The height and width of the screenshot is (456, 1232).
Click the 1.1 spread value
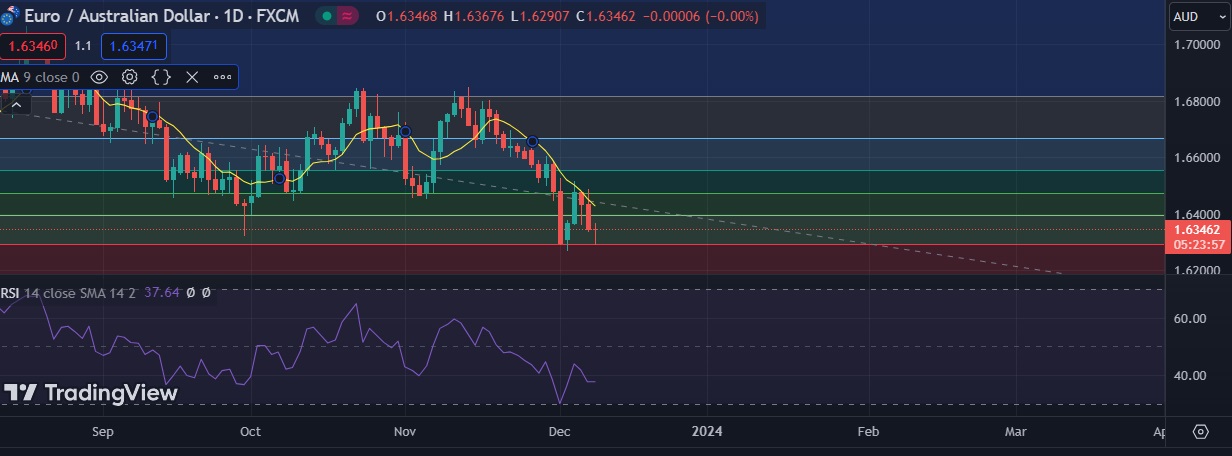83,46
